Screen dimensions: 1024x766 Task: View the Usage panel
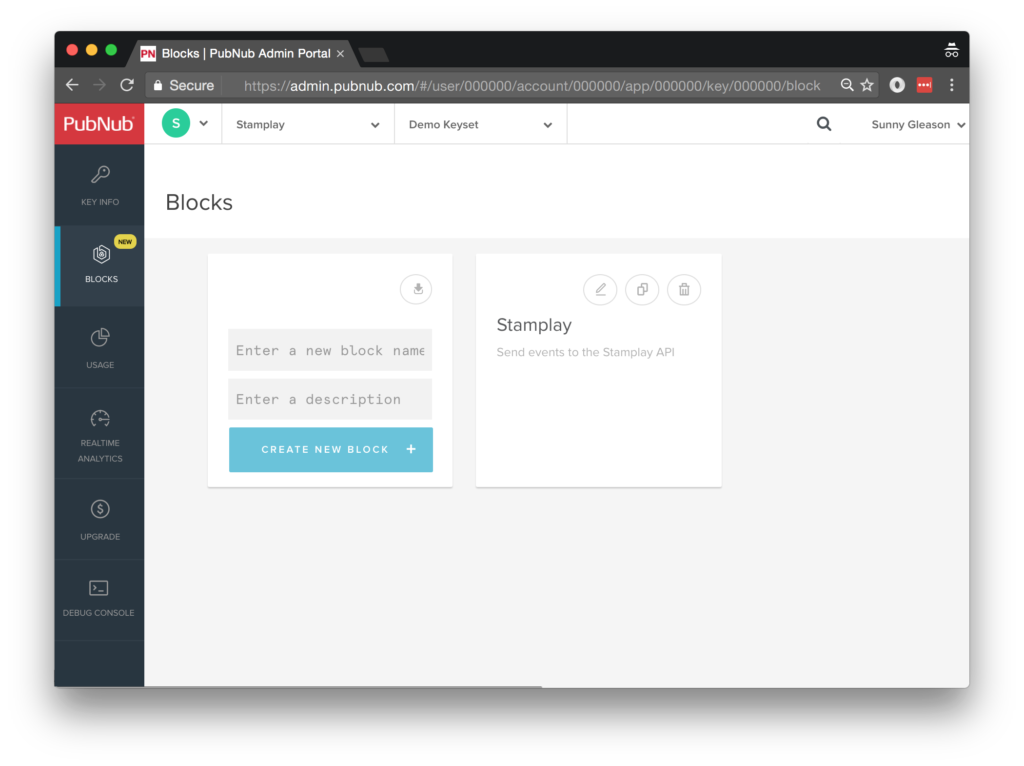pyautogui.click(x=99, y=347)
